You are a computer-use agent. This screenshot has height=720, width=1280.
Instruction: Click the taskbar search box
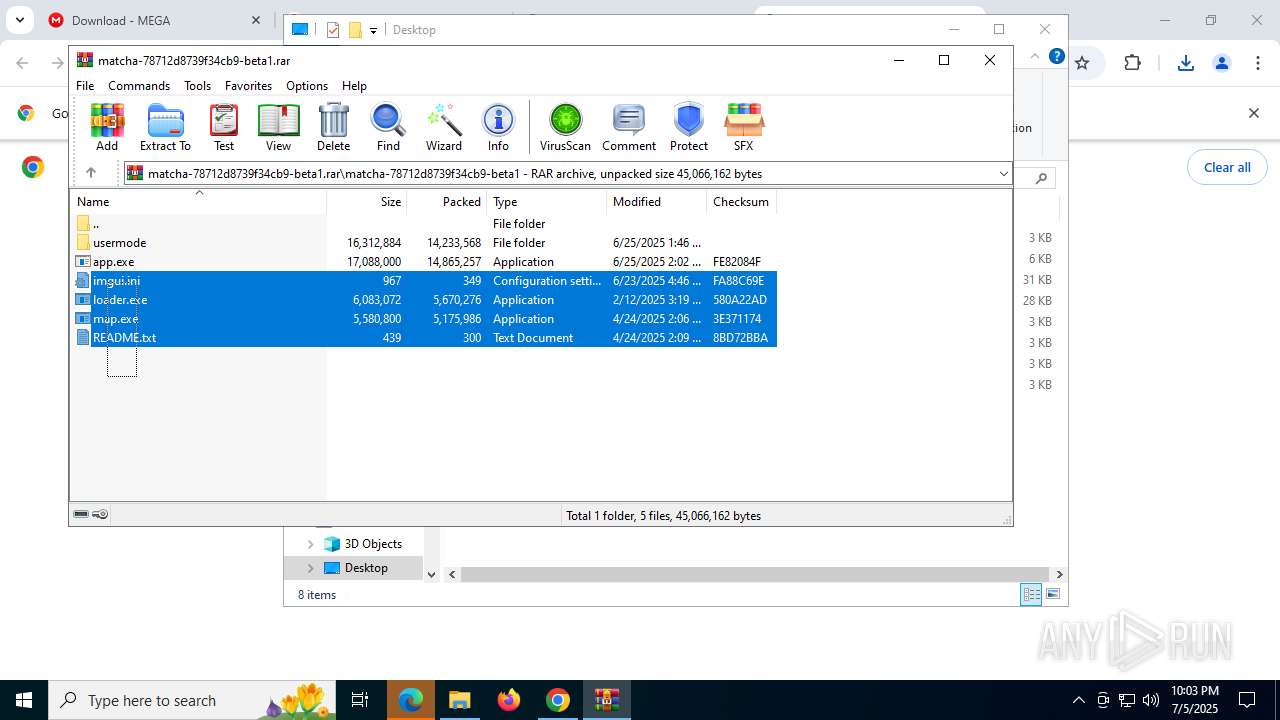(192, 700)
